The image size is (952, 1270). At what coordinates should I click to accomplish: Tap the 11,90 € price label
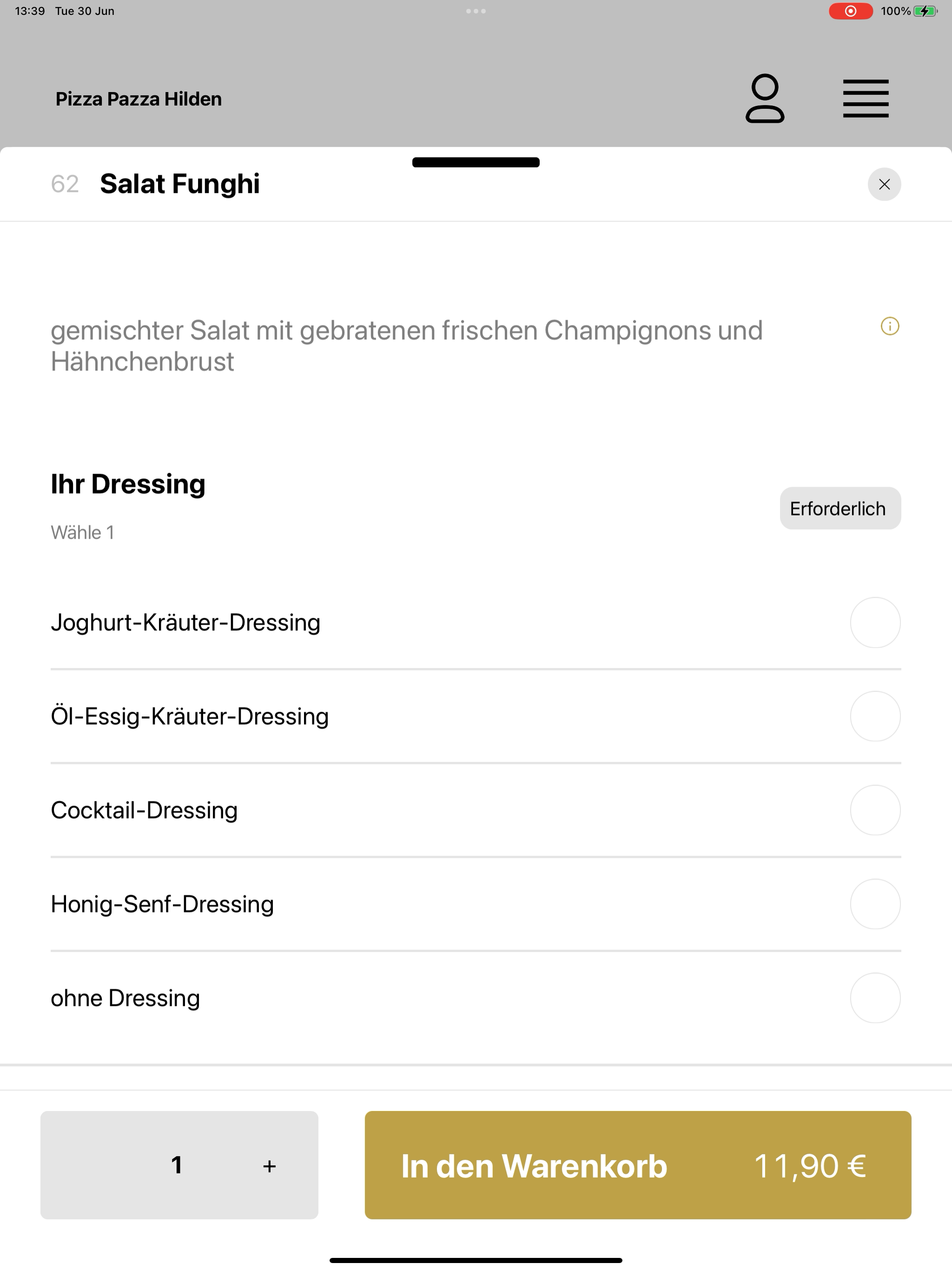tap(810, 1166)
